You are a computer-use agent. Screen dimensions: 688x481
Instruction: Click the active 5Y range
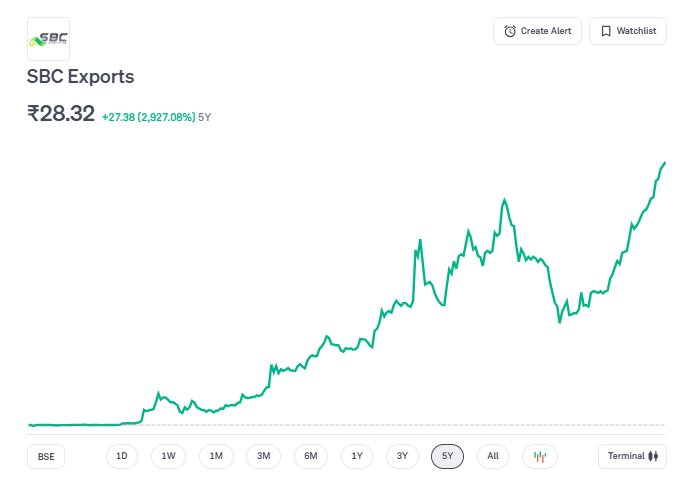[x=448, y=457]
